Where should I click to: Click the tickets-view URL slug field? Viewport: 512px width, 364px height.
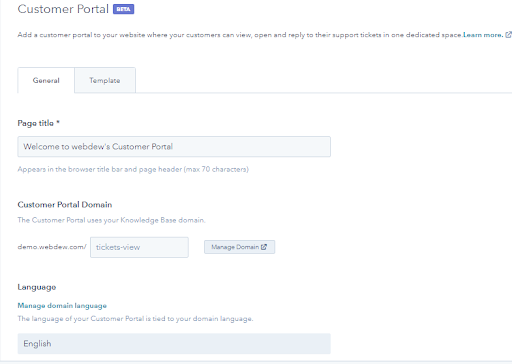coord(139,247)
